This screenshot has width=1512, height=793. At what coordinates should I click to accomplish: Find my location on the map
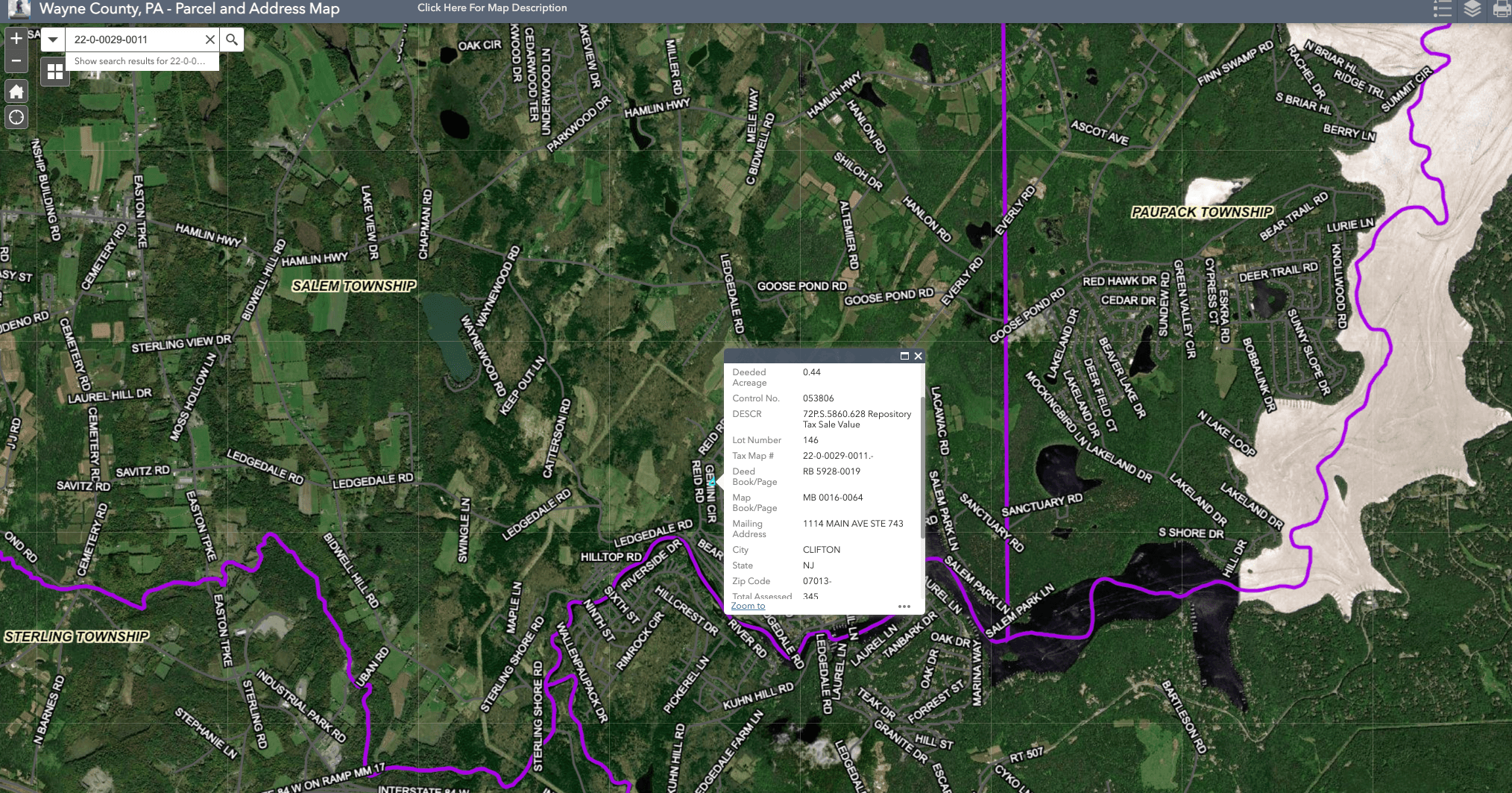tap(16, 118)
